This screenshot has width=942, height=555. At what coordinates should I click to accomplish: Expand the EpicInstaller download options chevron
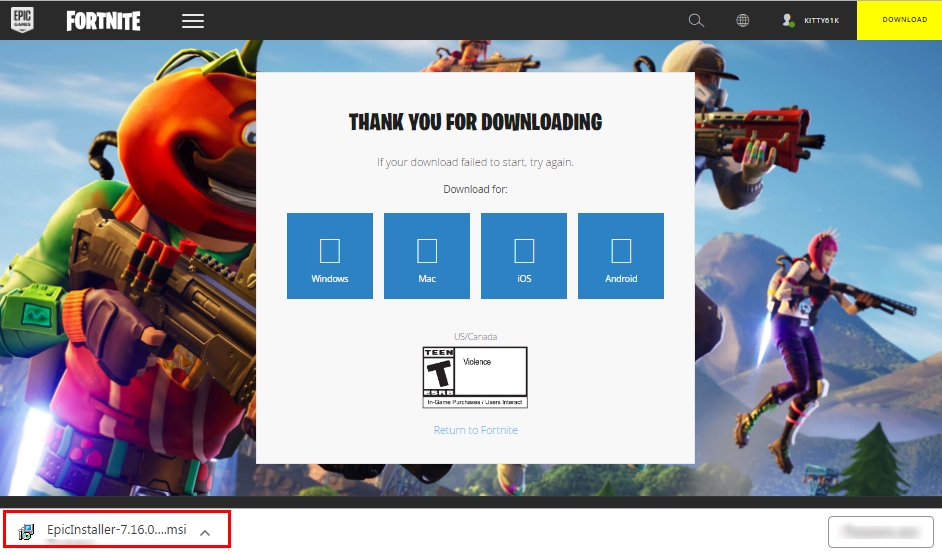point(205,532)
